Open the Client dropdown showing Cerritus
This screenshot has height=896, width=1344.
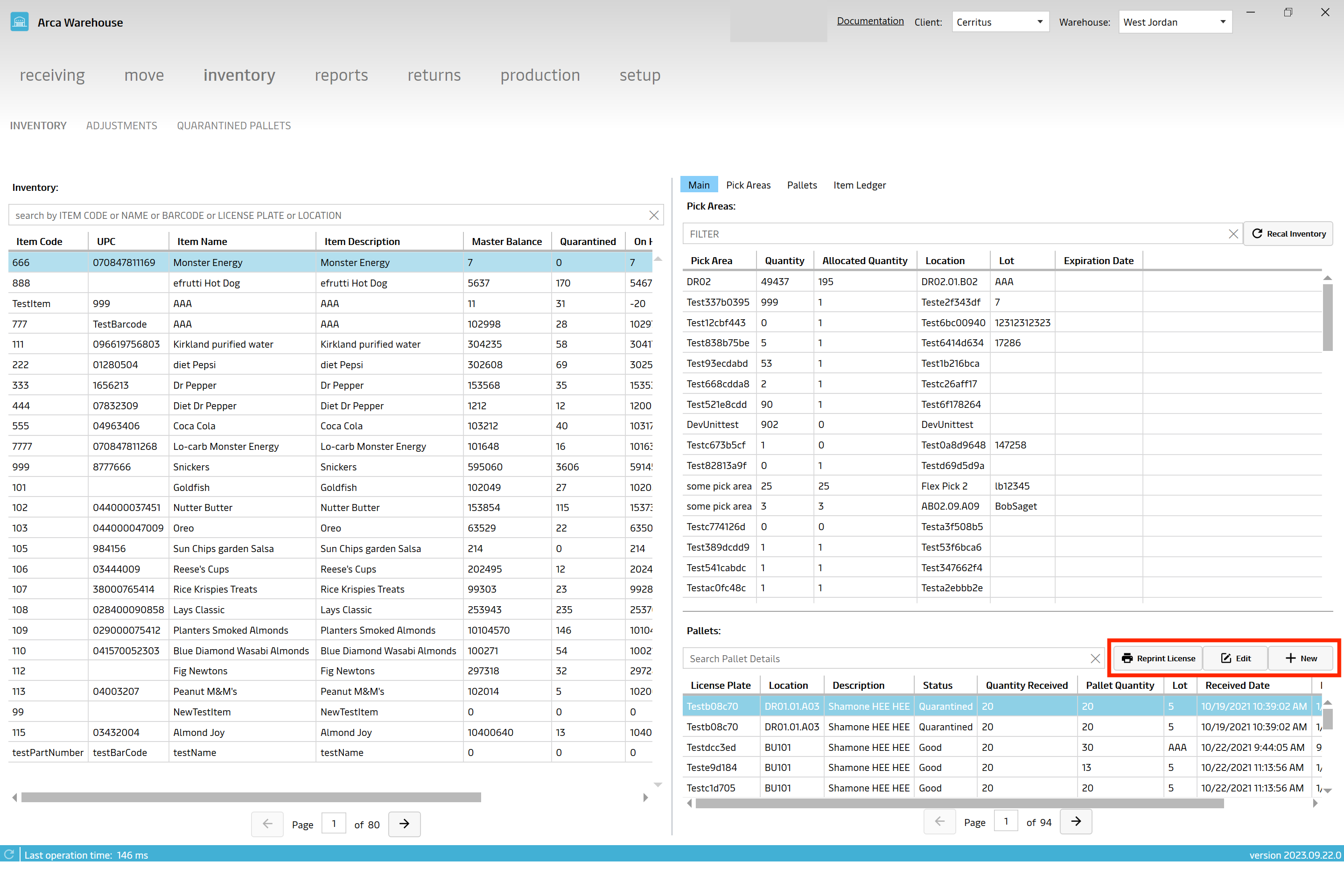pos(1001,22)
